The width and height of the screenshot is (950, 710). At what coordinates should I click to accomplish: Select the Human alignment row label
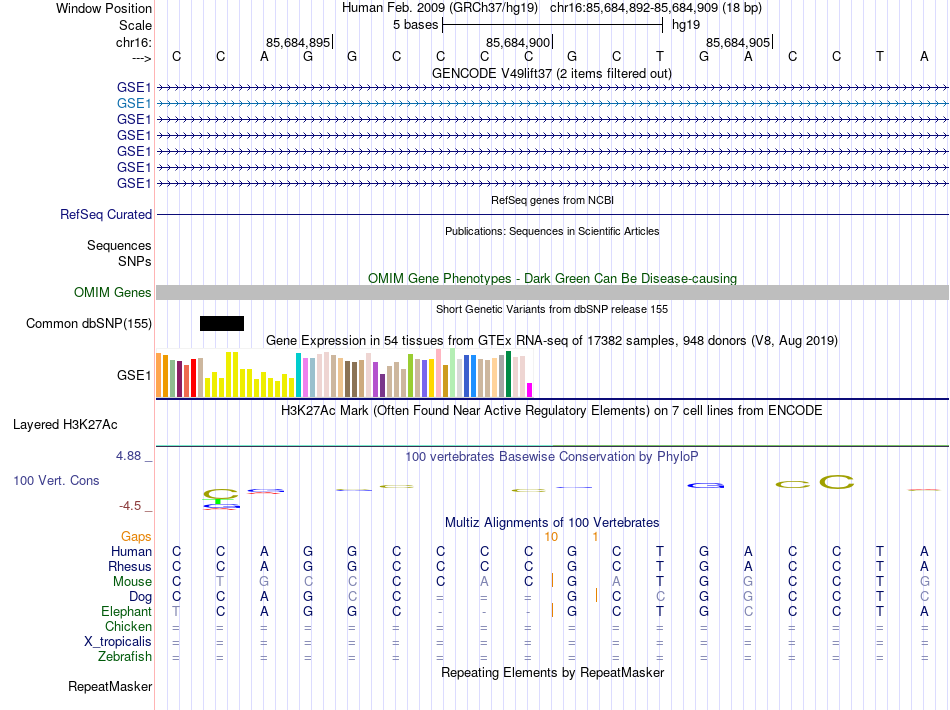pyautogui.click(x=131, y=551)
